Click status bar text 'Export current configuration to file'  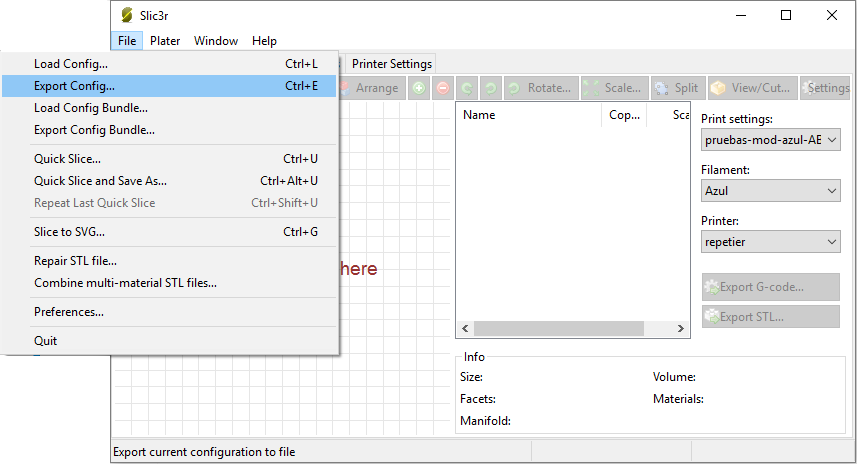click(204, 452)
